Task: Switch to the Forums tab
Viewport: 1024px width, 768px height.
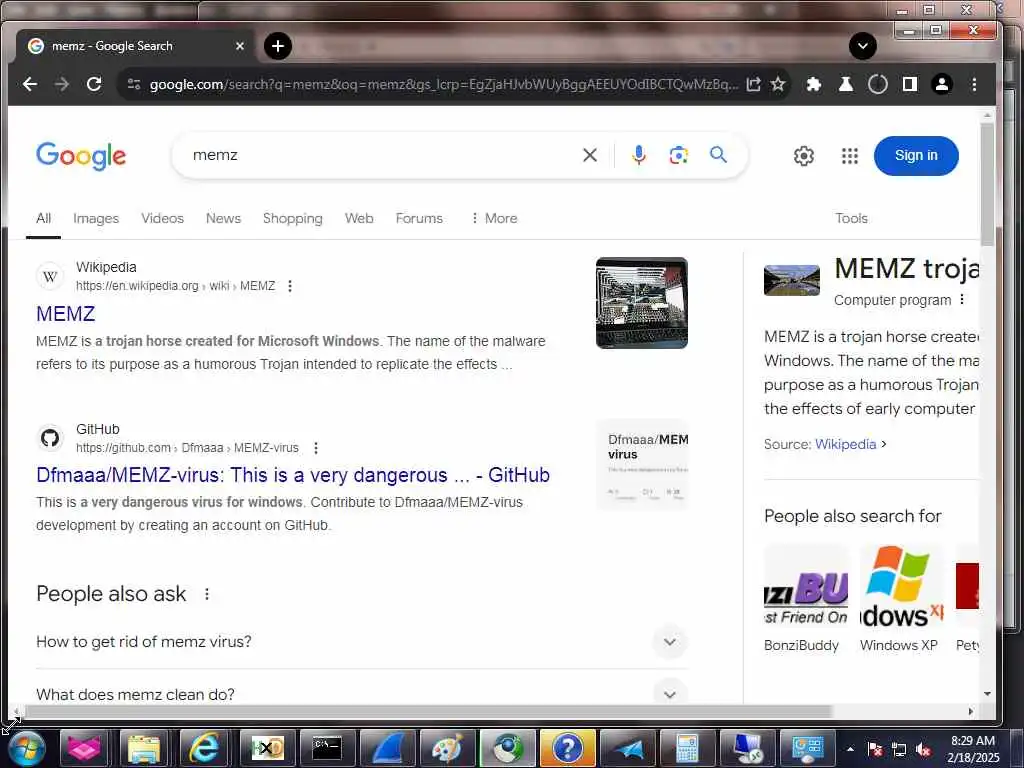Action: pyautogui.click(x=419, y=218)
